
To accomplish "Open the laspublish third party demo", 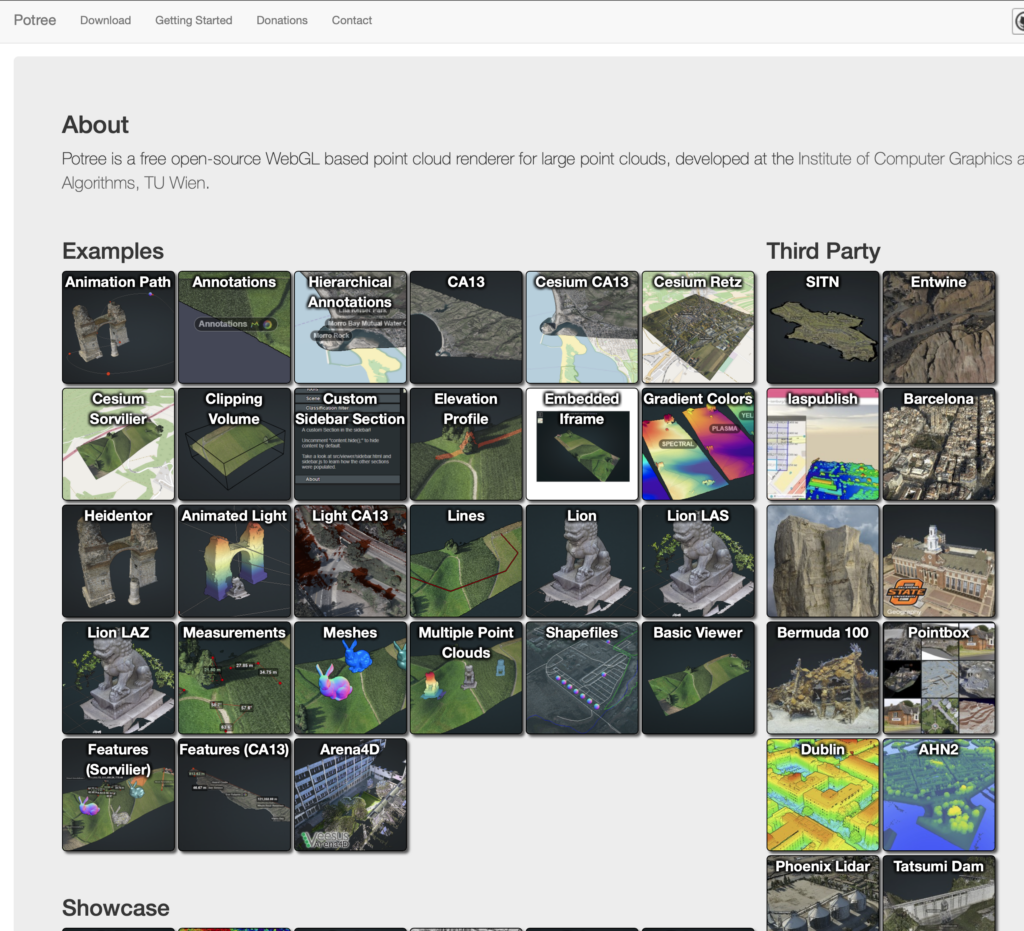I will click(x=823, y=444).
